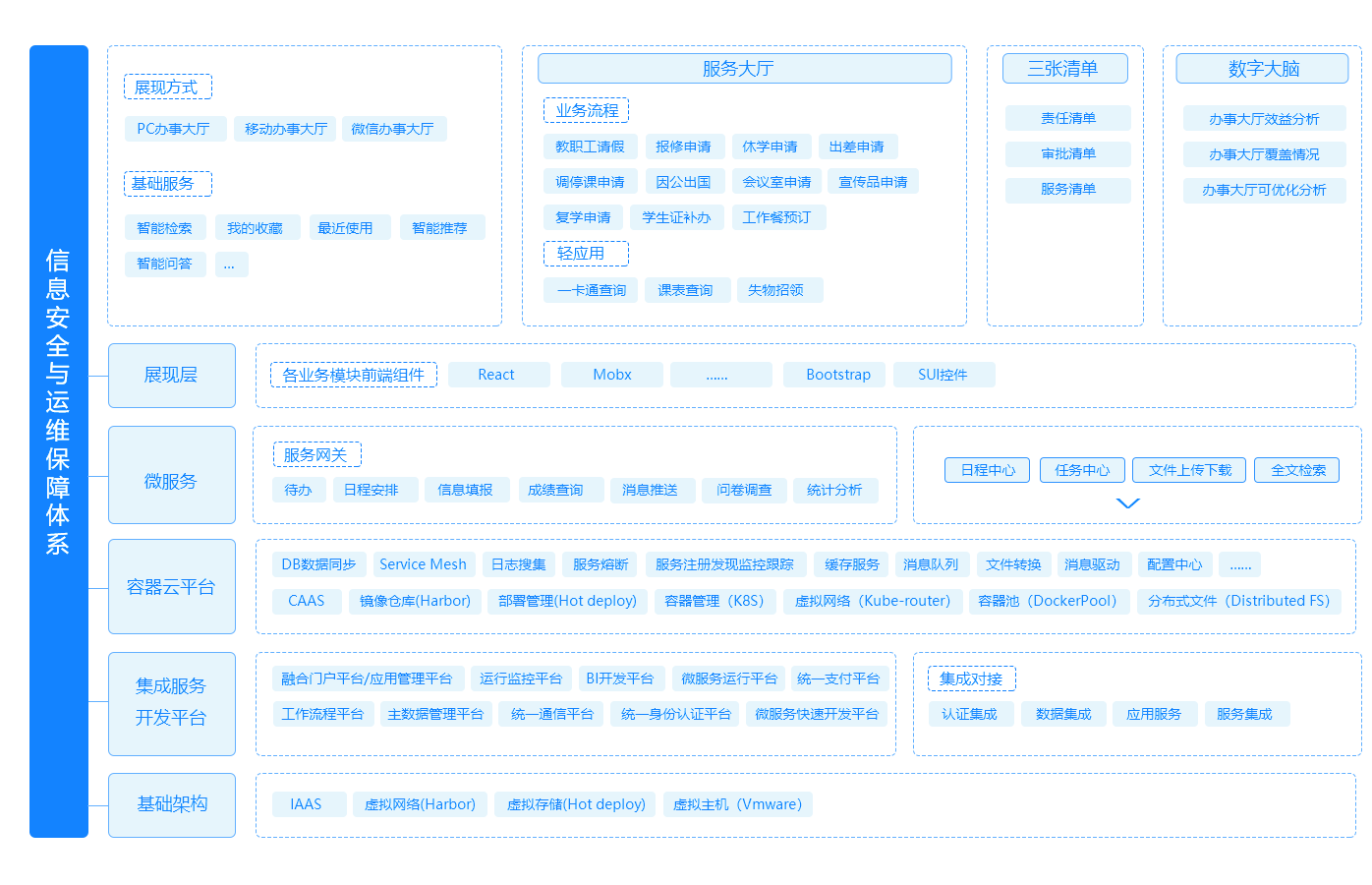
Task: Select 认证集成 under 集成对接
Action: pyautogui.click(x=969, y=714)
